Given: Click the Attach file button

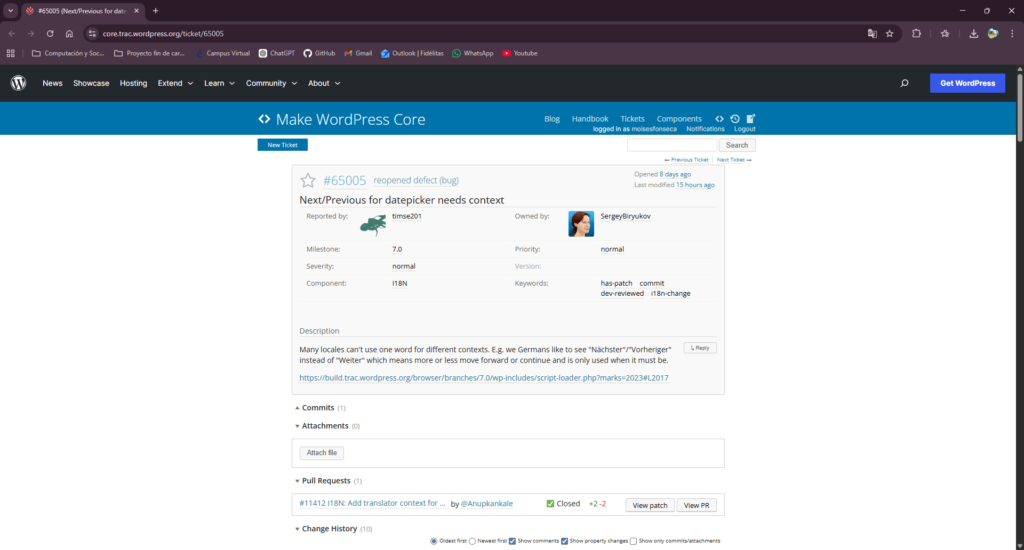Looking at the screenshot, I should [322, 453].
